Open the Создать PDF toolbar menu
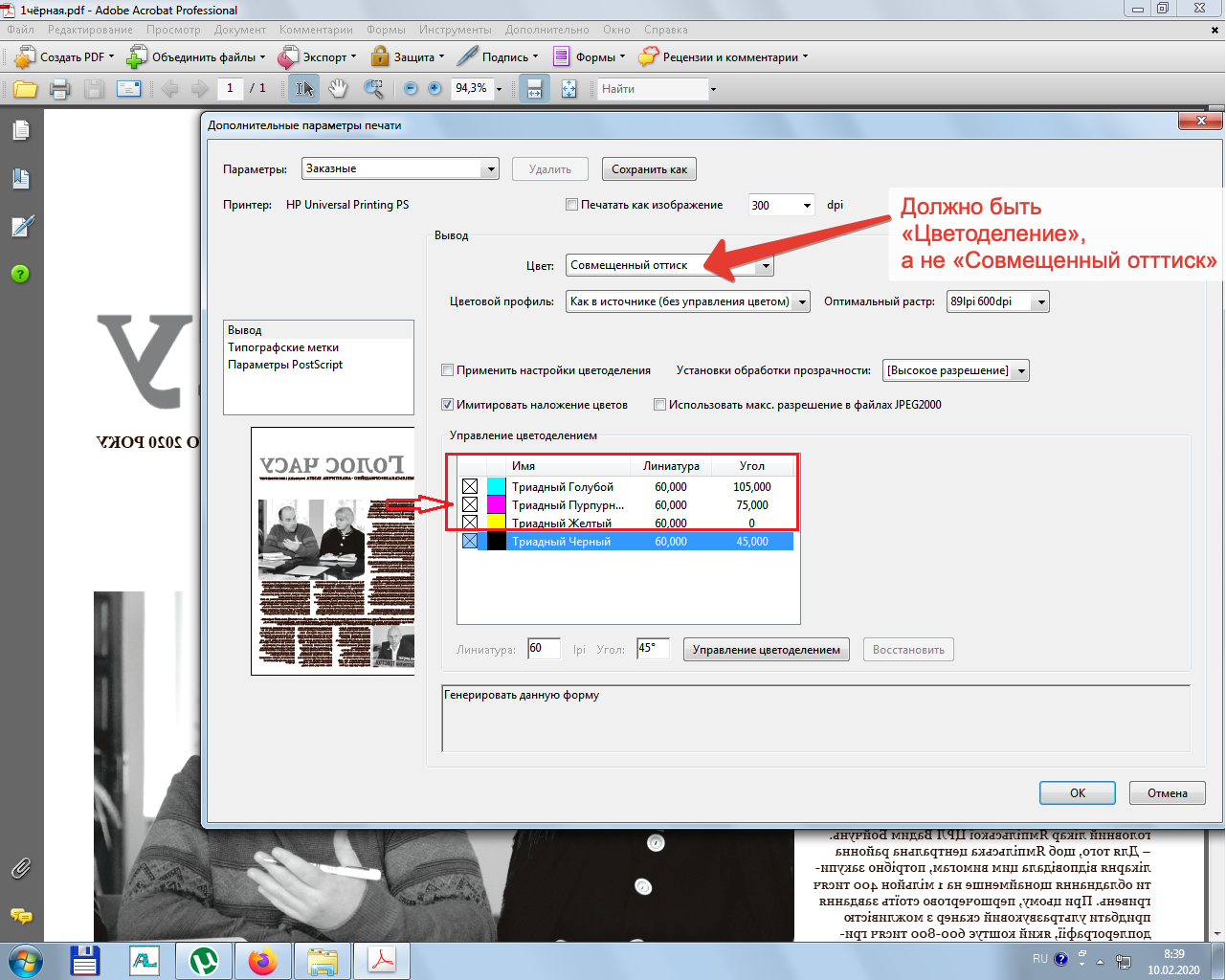1226x980 pixels. point(65,57)
